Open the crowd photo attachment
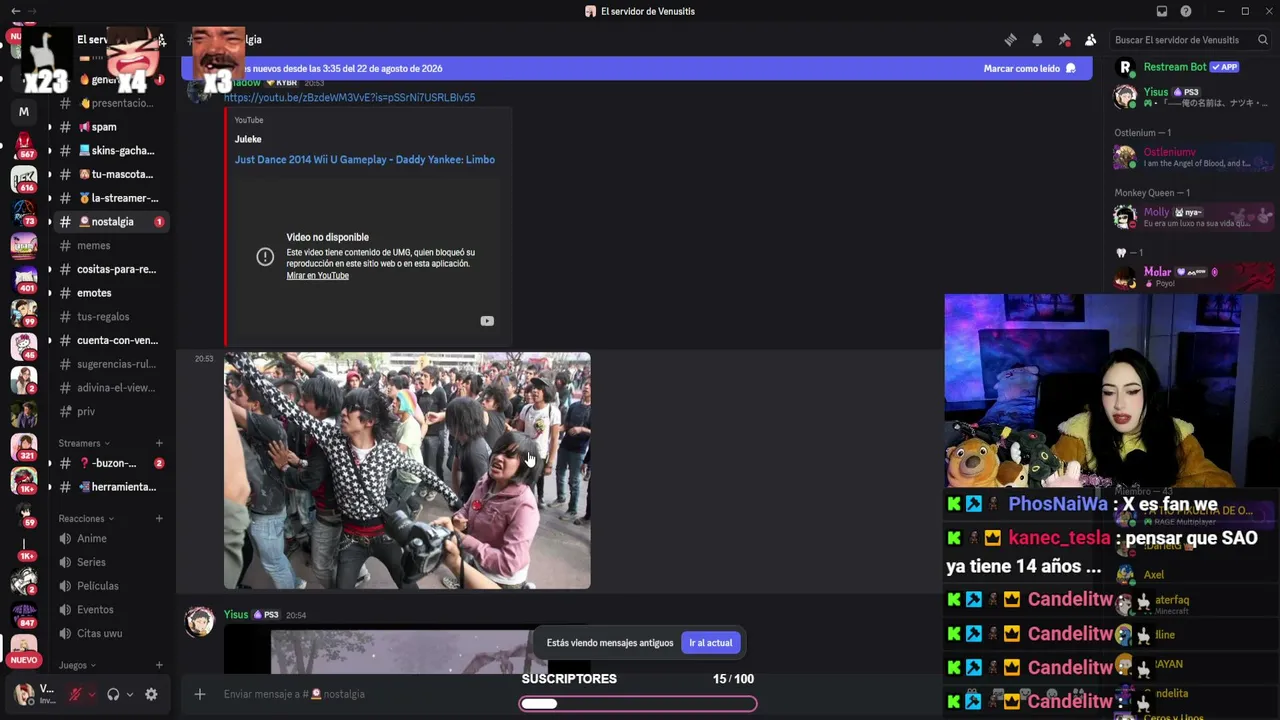 point(407,471)
